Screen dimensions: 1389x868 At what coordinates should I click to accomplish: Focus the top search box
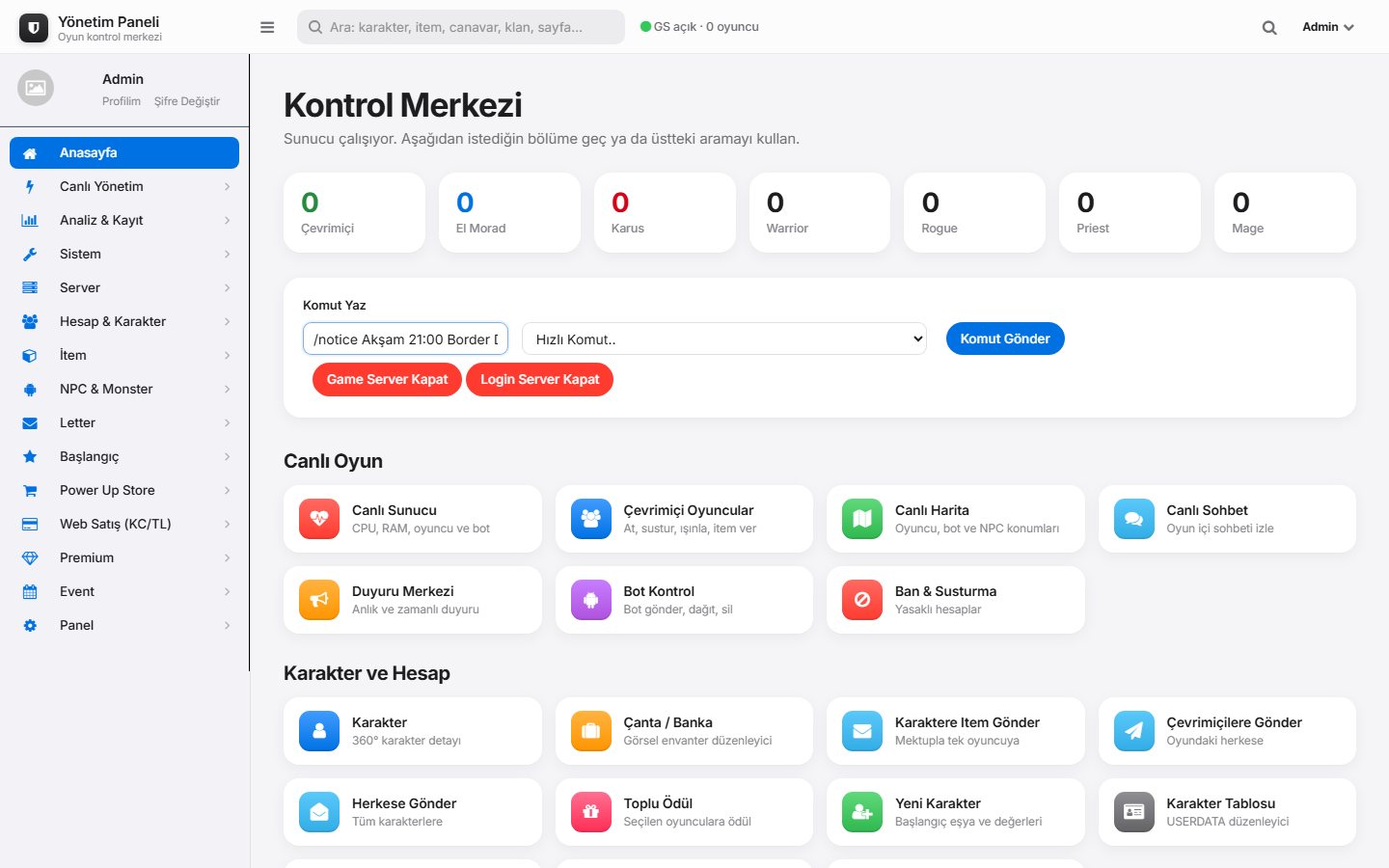tap(461, 27)
